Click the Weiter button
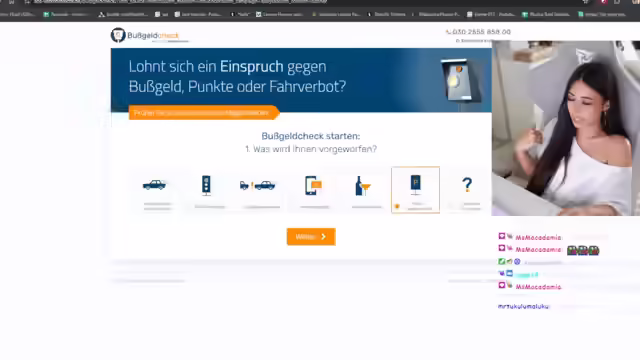The width and height of the screenshot is (640, 360). pos(311,237)
